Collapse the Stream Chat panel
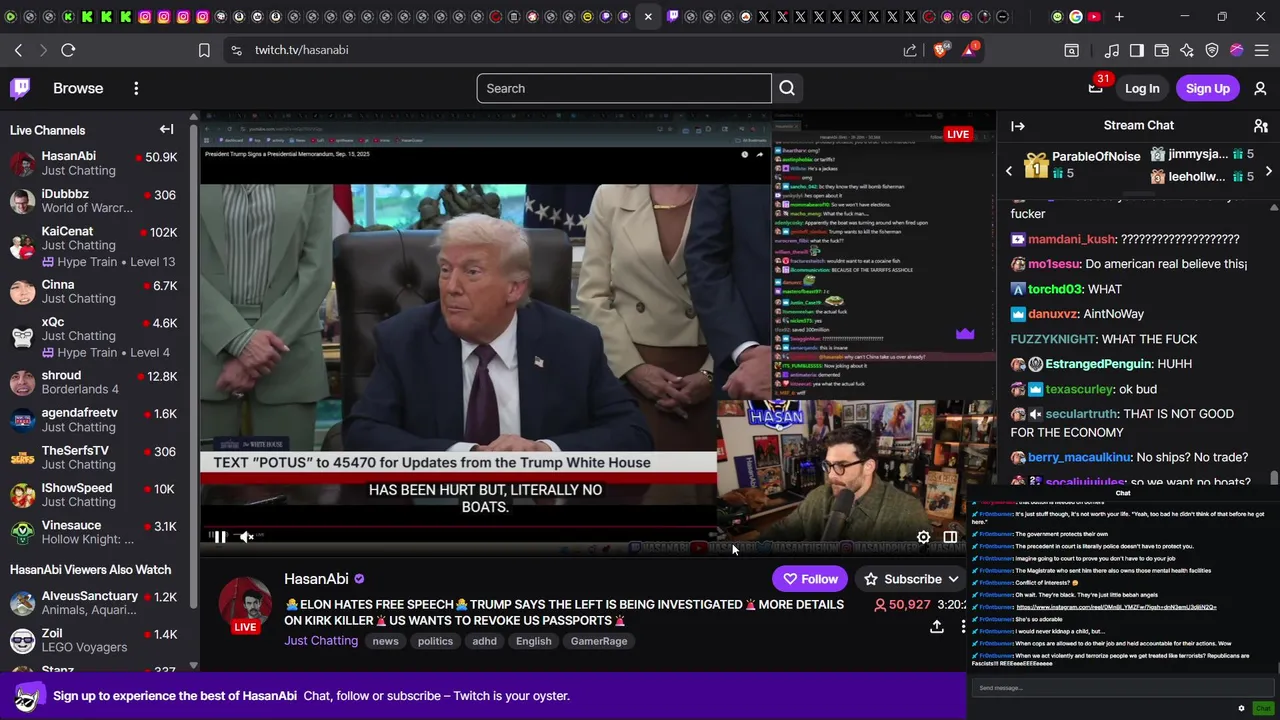Screen dimensions: 1280x720 [1018, 126]
